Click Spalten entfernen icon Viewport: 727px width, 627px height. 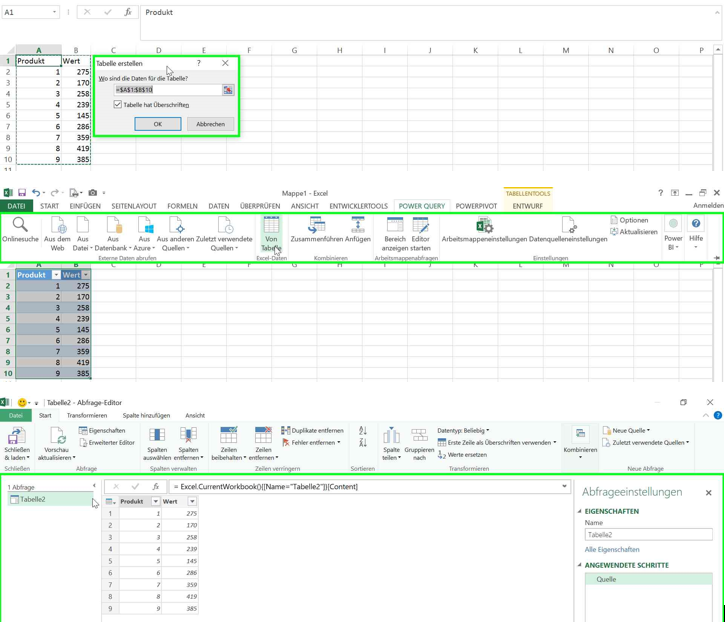[188, 435]
